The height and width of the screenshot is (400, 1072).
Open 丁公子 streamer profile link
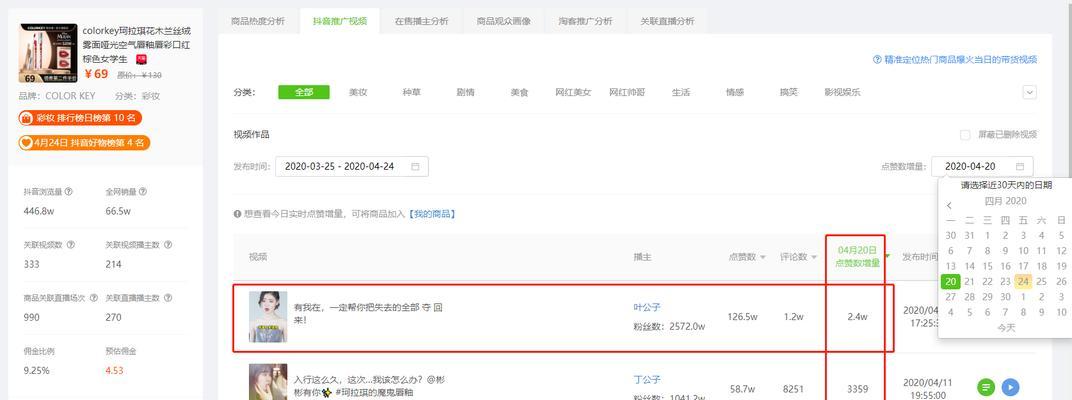click(x=647, y=379)
